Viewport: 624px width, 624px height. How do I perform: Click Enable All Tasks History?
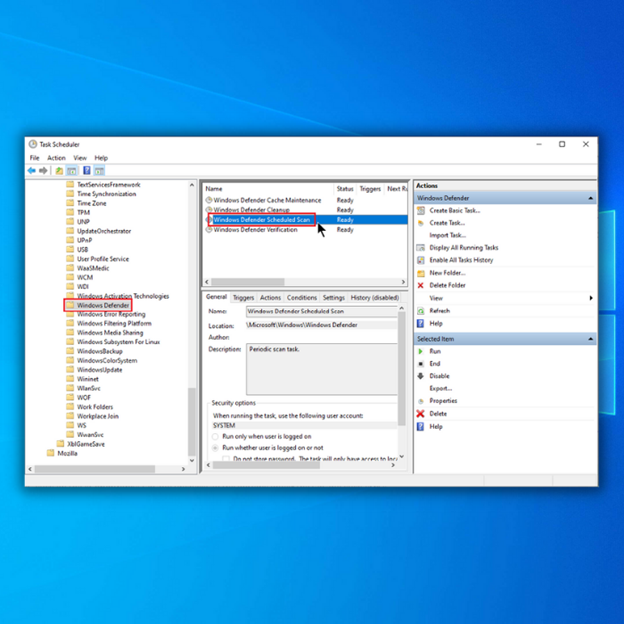click(461, 260)
